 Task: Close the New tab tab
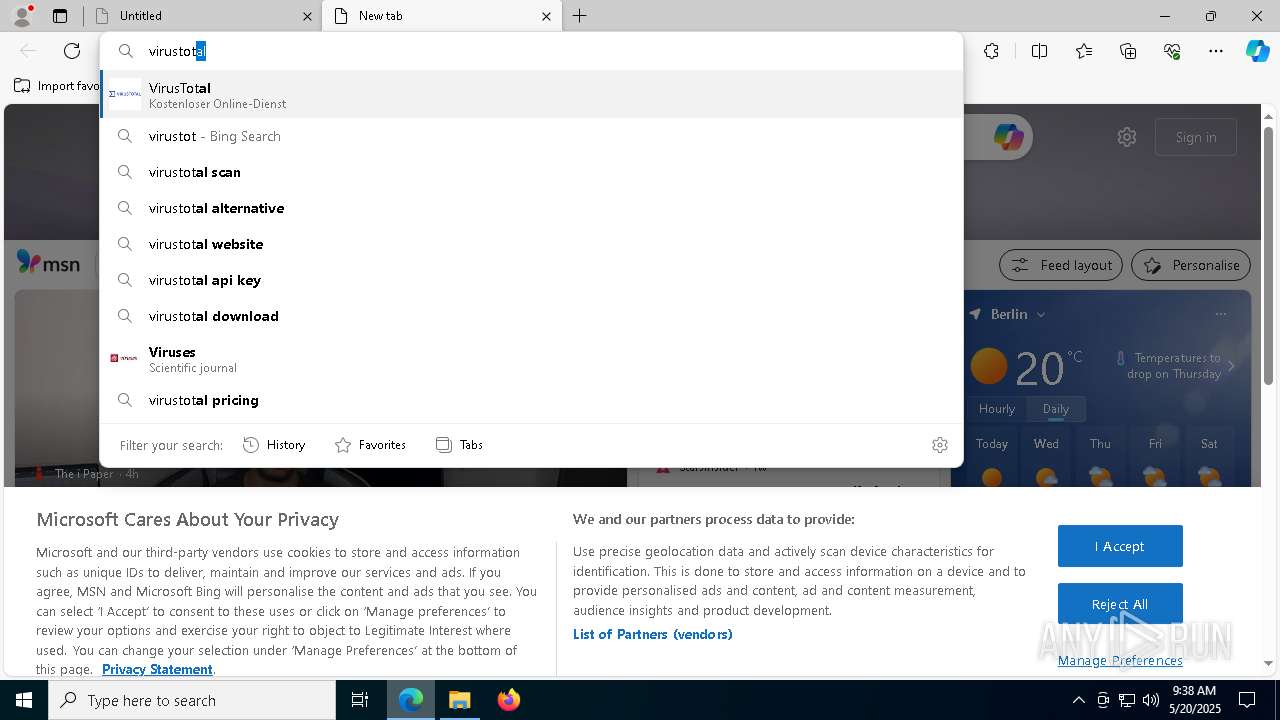pyautogui.click(x=546, y=16)
